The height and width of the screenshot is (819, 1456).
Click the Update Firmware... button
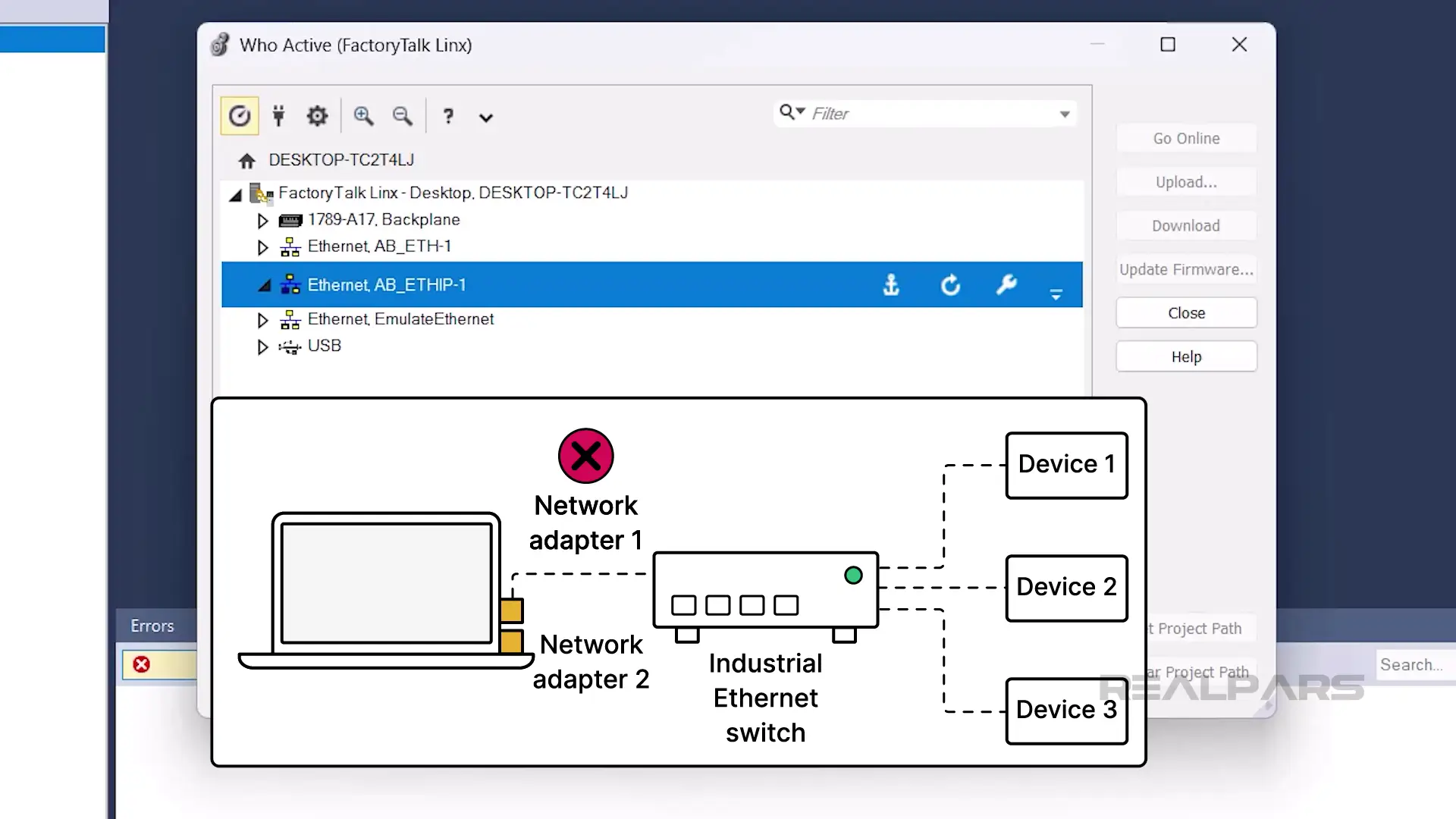pyautogui.click(x=1186, y=269)
